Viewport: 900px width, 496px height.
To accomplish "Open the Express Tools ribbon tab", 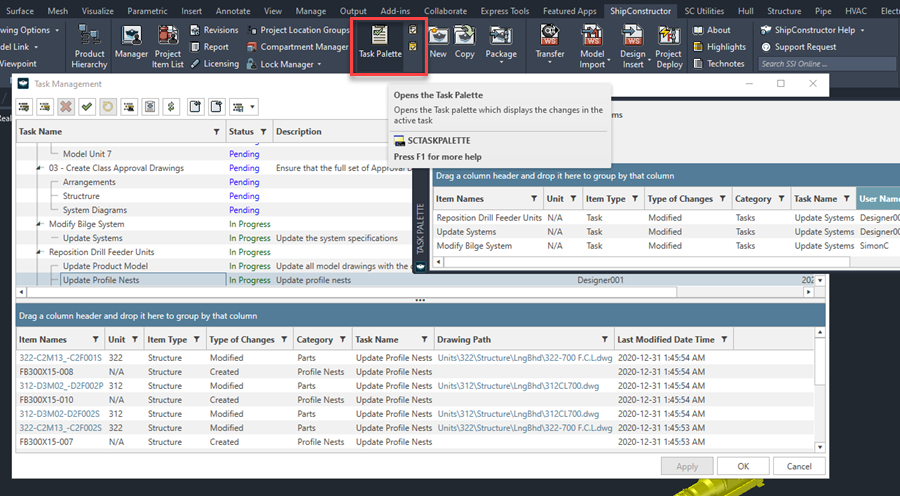I will coord(506,11).
